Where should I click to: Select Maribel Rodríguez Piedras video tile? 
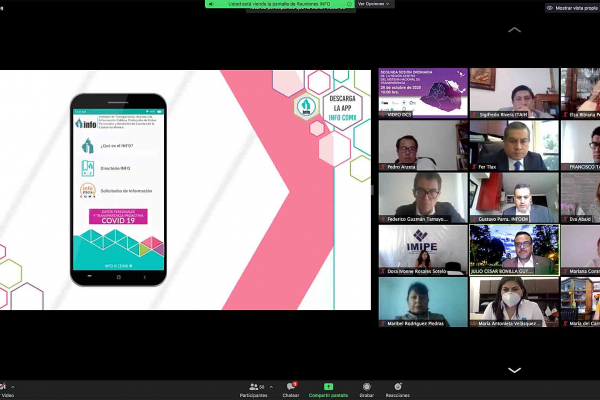423,302
